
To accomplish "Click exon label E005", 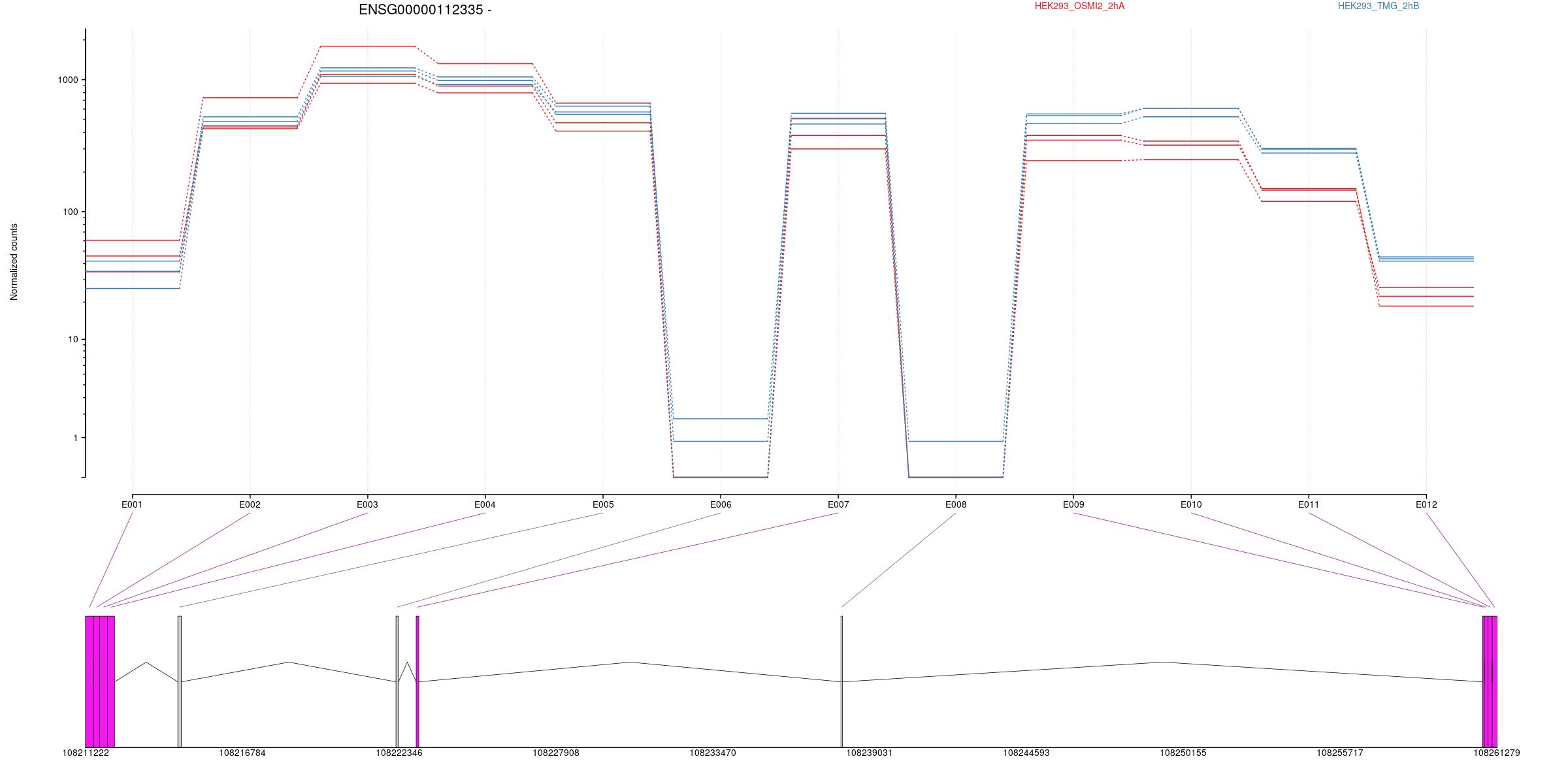I will [x=603, y=504].
